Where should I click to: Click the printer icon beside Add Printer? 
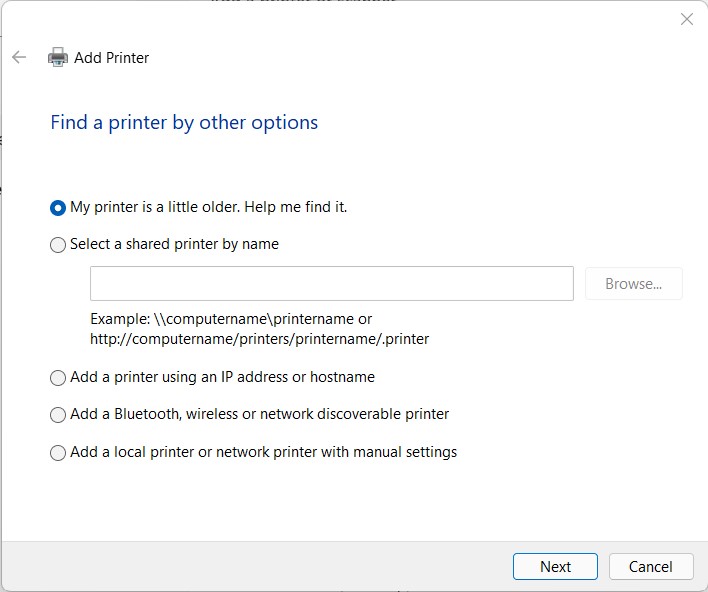58,58
